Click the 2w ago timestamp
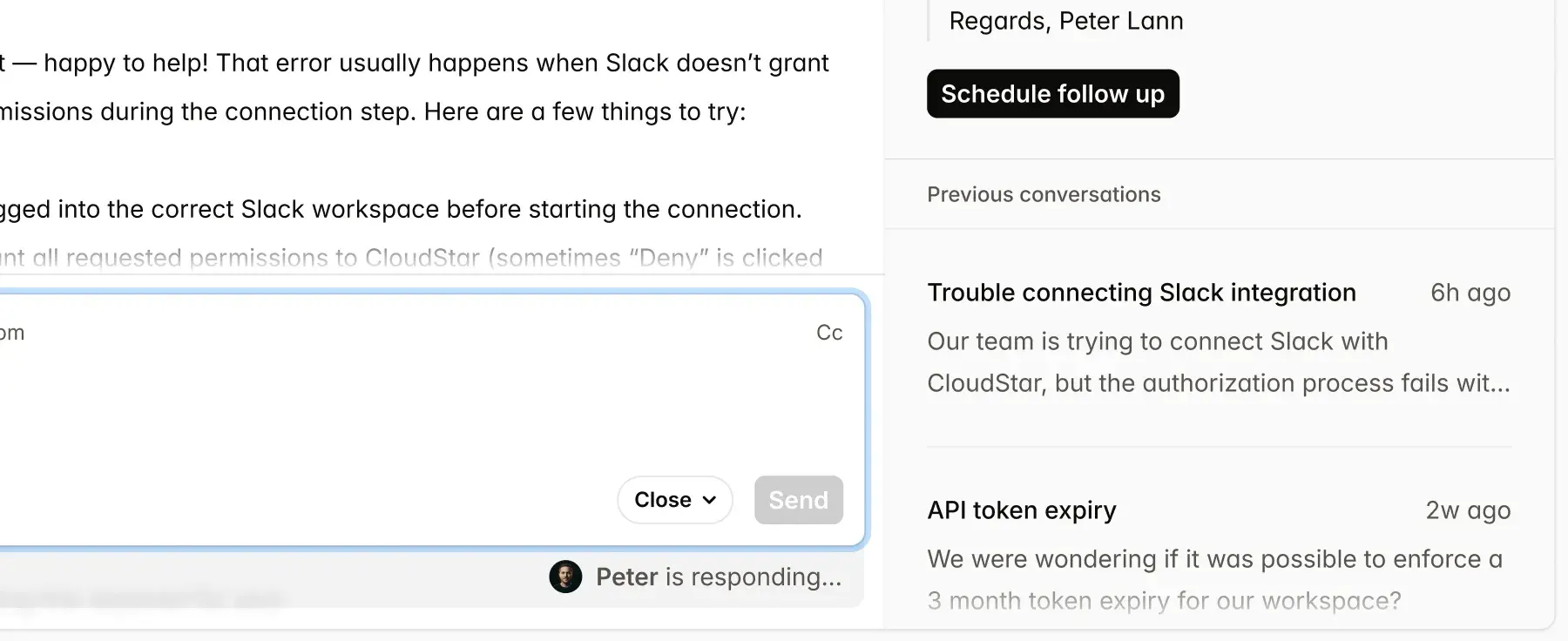Viewport: 1568px width, 641px height. pyautogui.click(x=1469, y=510)
